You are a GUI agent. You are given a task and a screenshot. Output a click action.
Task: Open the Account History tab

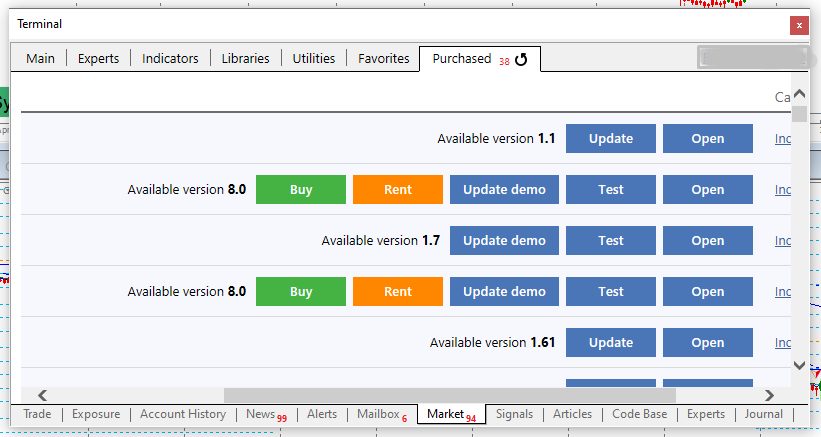coord(183,414)
